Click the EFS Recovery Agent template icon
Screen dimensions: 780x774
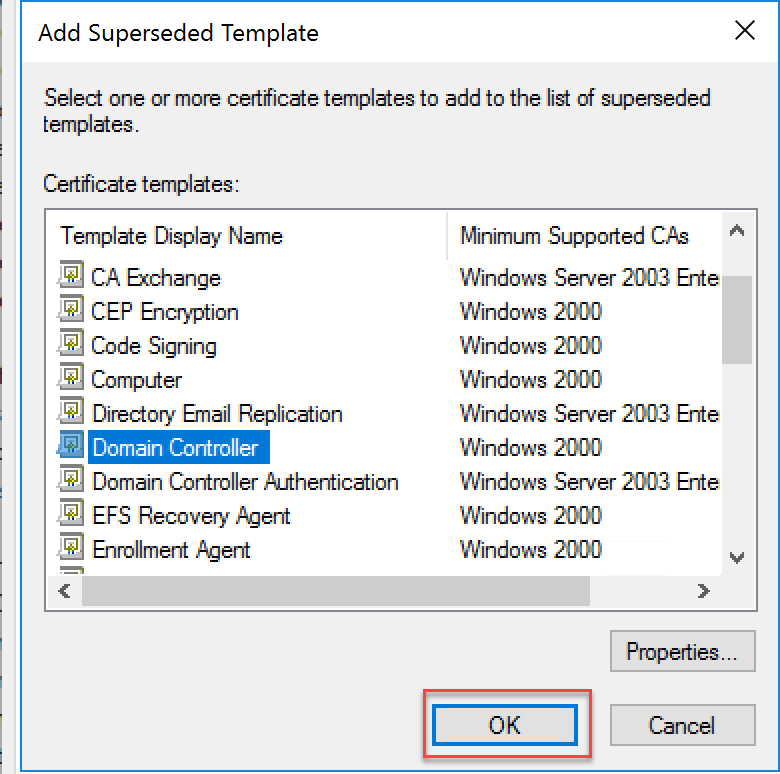click(x=71, y=515)
